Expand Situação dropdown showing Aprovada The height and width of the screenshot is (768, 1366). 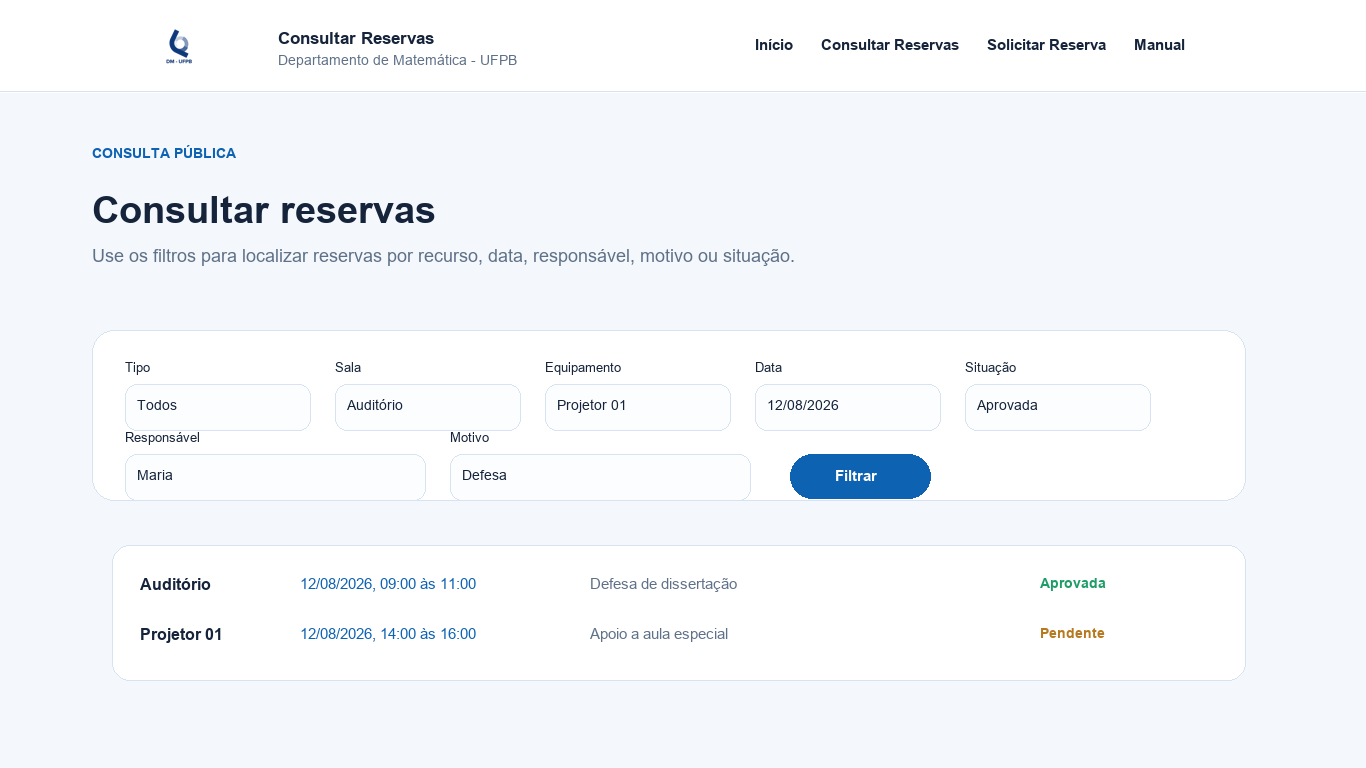click(1058, 407)
